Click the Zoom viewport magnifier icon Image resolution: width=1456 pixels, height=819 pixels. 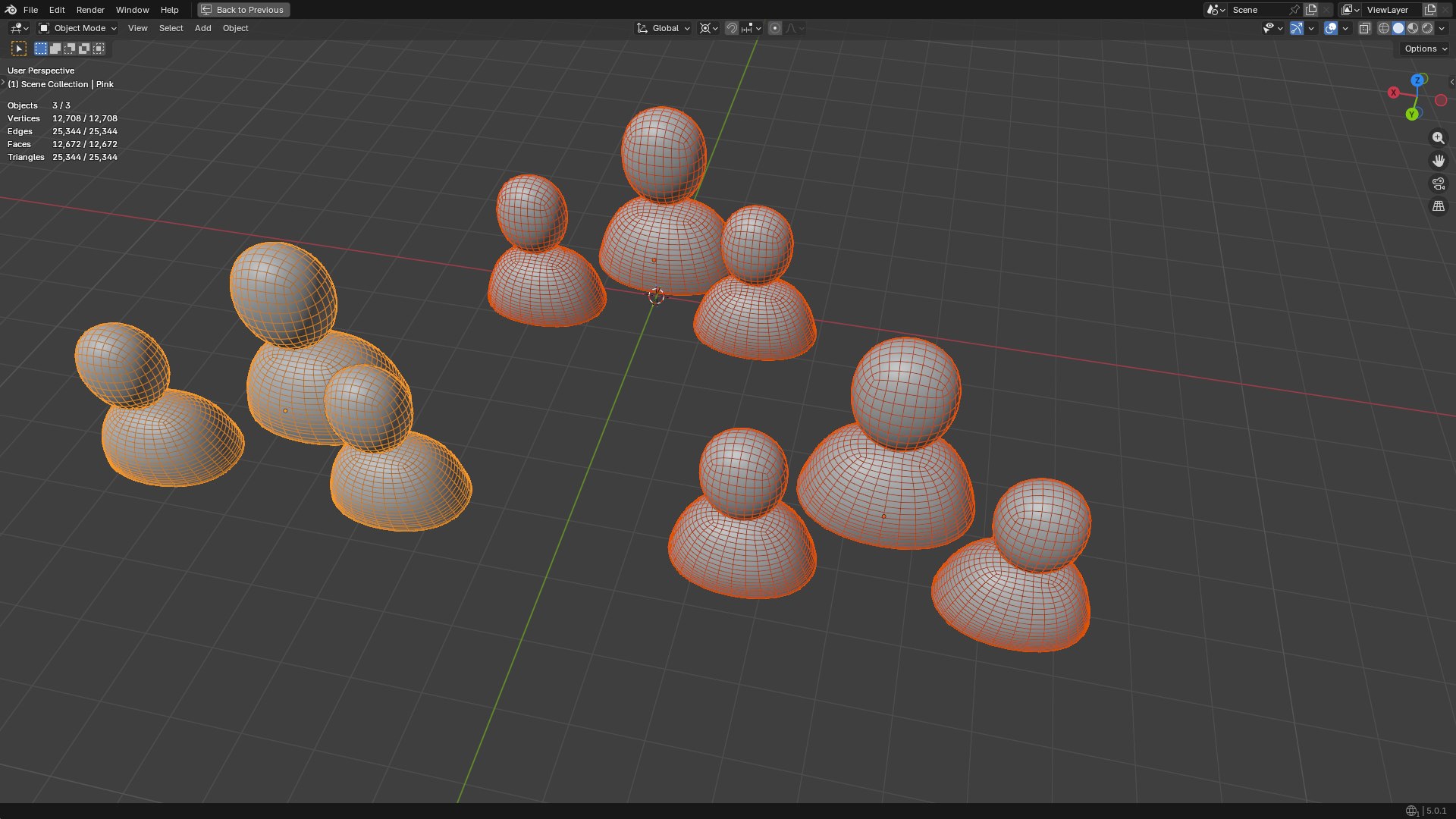click(x=1438, y=138)
